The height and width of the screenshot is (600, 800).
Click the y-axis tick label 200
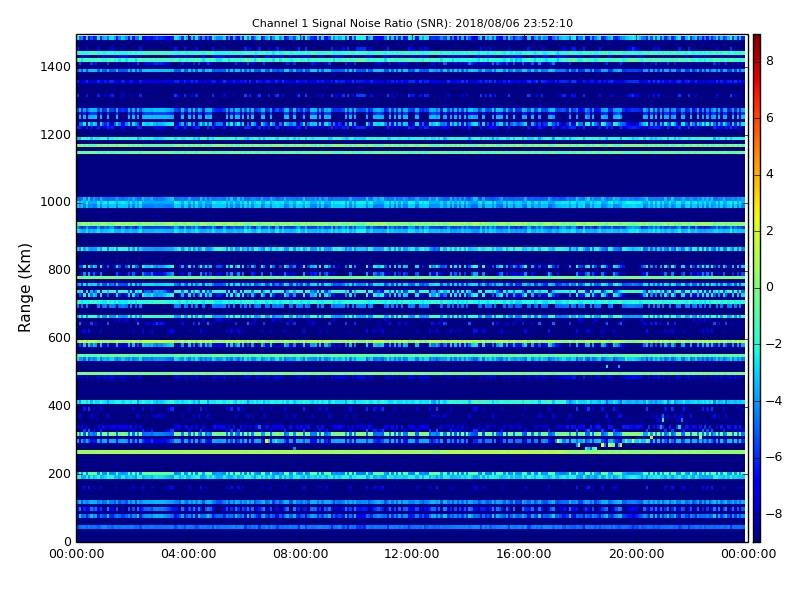click(59, 473)
